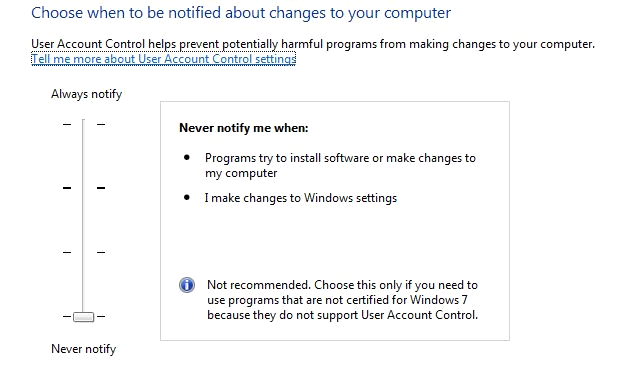Set slider to third notification level tick

tap(84, 252)
